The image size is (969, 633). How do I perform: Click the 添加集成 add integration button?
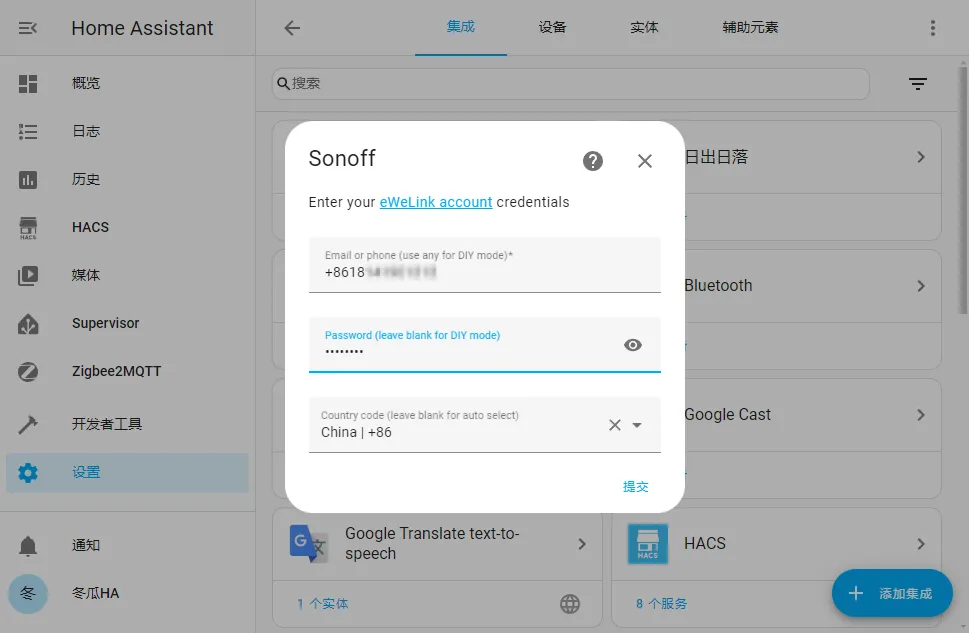tap(892, 593)
